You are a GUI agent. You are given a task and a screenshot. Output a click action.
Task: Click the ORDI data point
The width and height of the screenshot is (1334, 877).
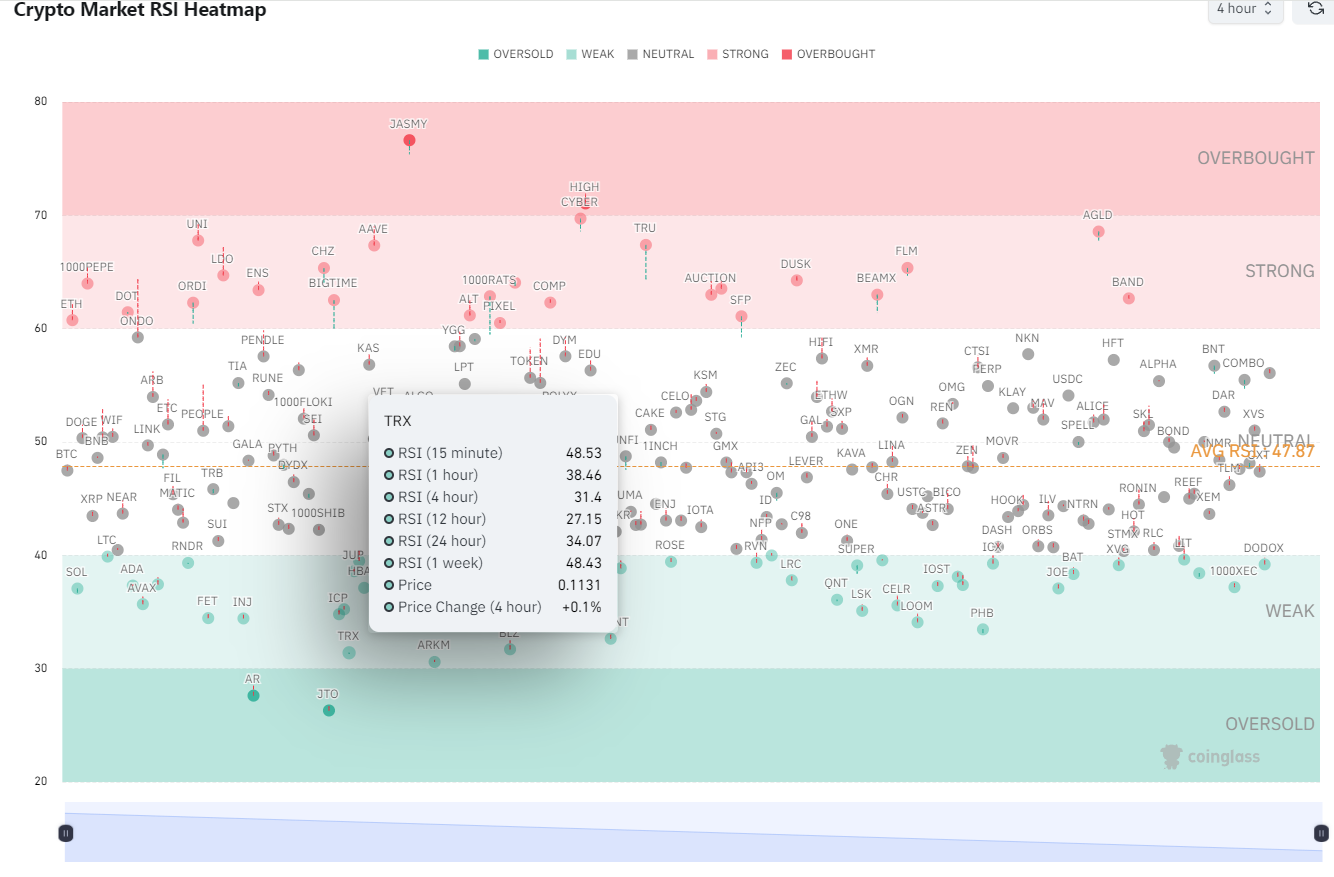(x=193, y=303)
